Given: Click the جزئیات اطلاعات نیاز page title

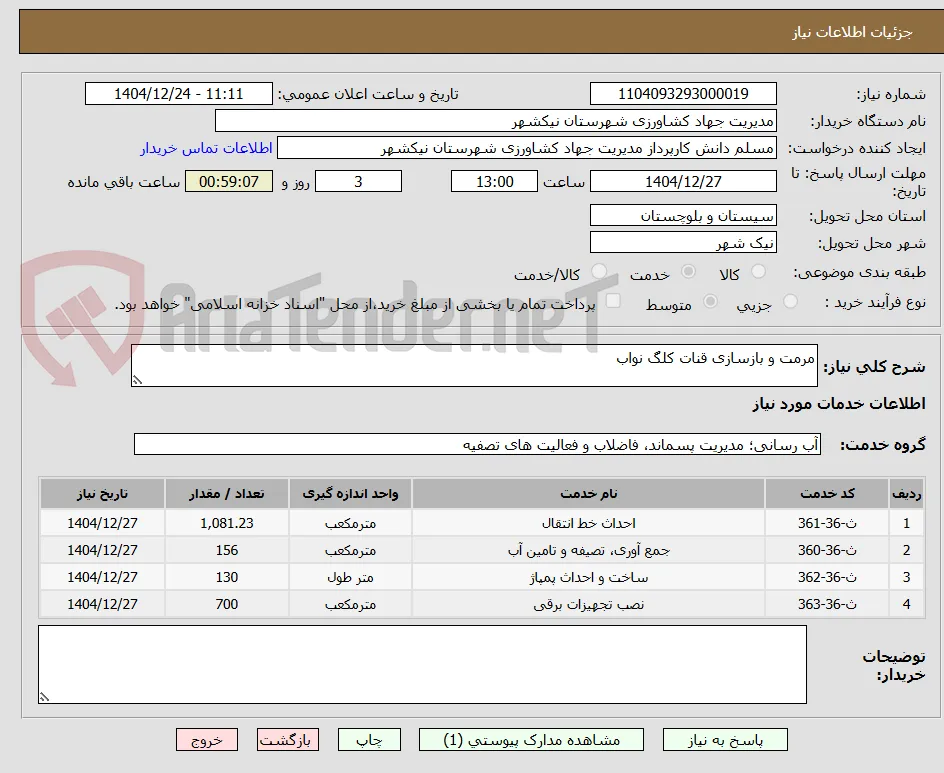Looking at the screenshot, I should pyautogui.click(x=852, y=32).
